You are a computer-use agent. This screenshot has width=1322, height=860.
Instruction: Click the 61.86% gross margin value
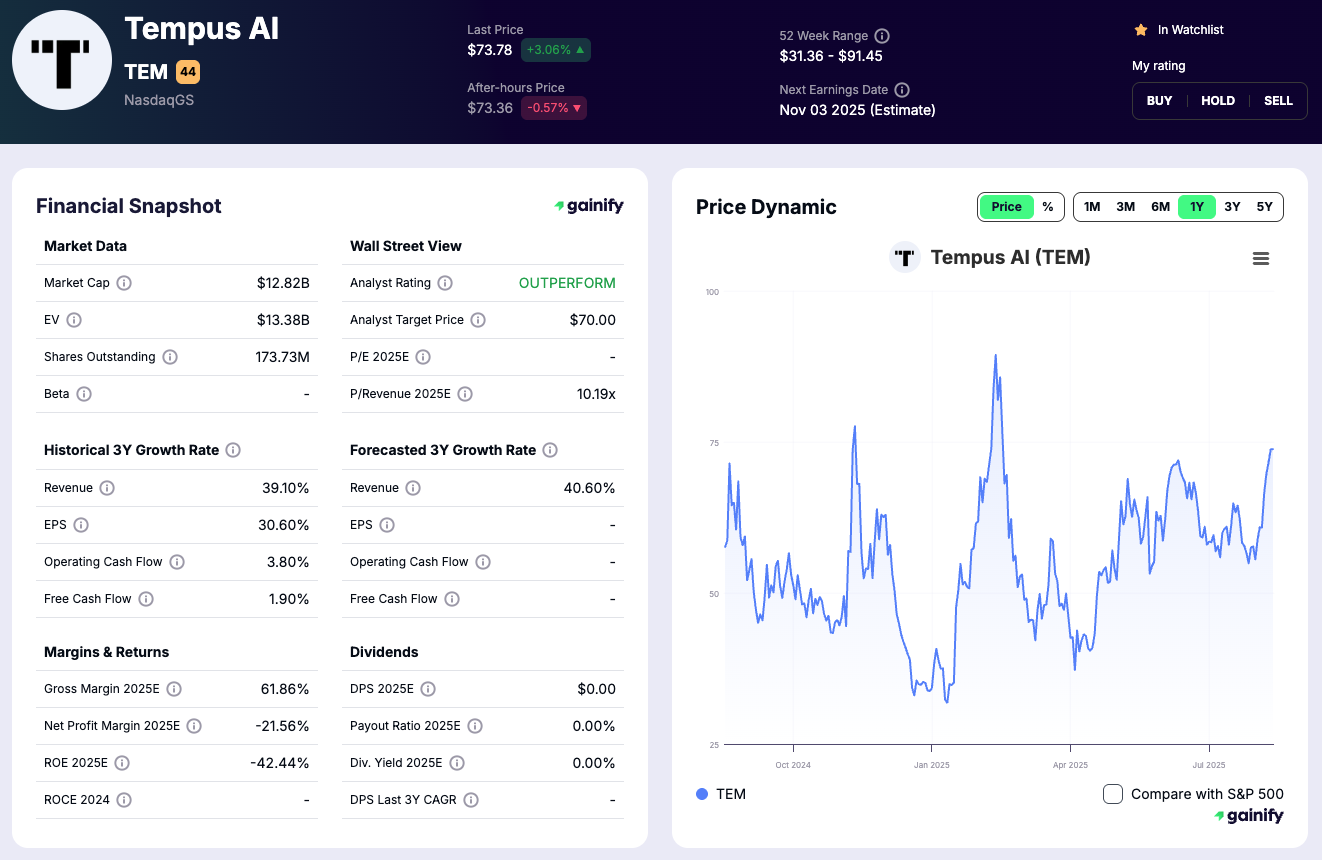283,689
